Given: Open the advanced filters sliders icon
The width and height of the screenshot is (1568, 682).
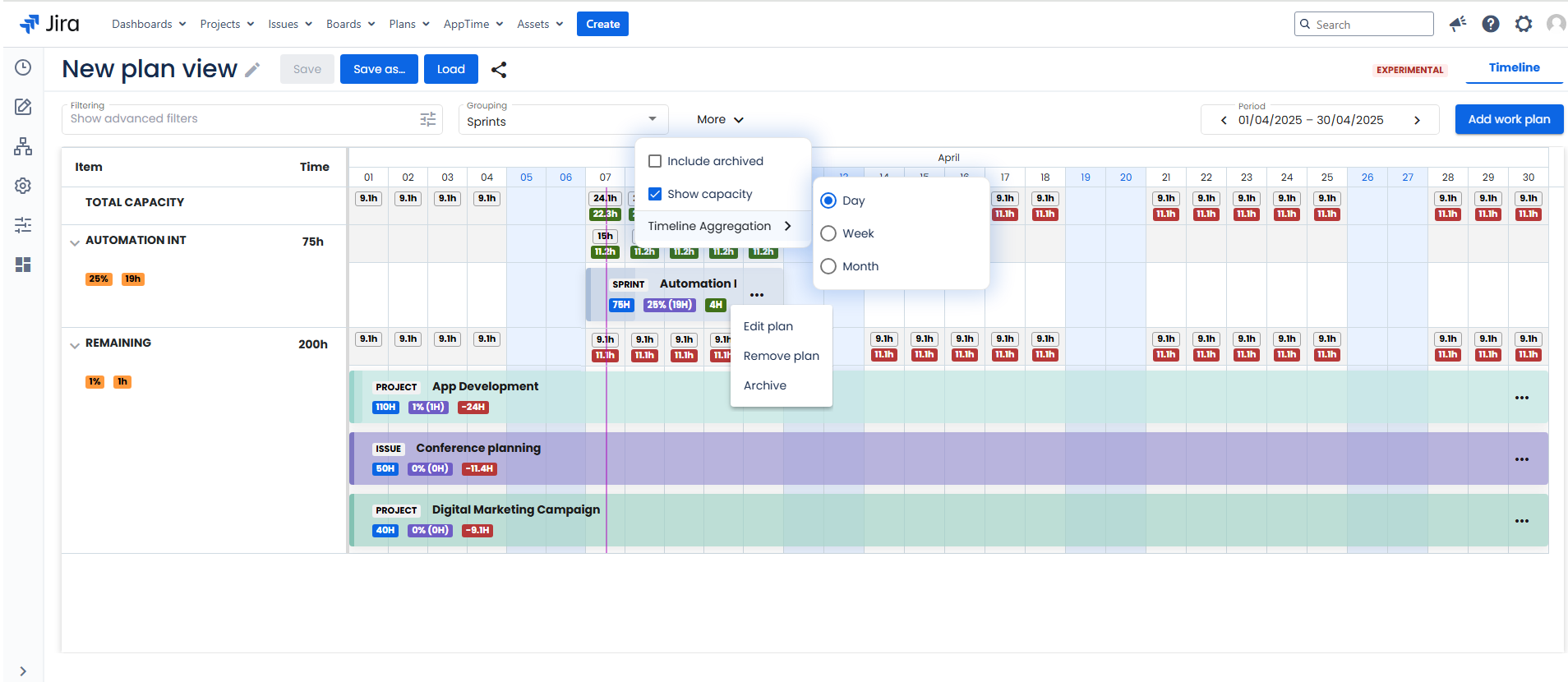Looking at the screenshot, I should [x=427, y=119].
